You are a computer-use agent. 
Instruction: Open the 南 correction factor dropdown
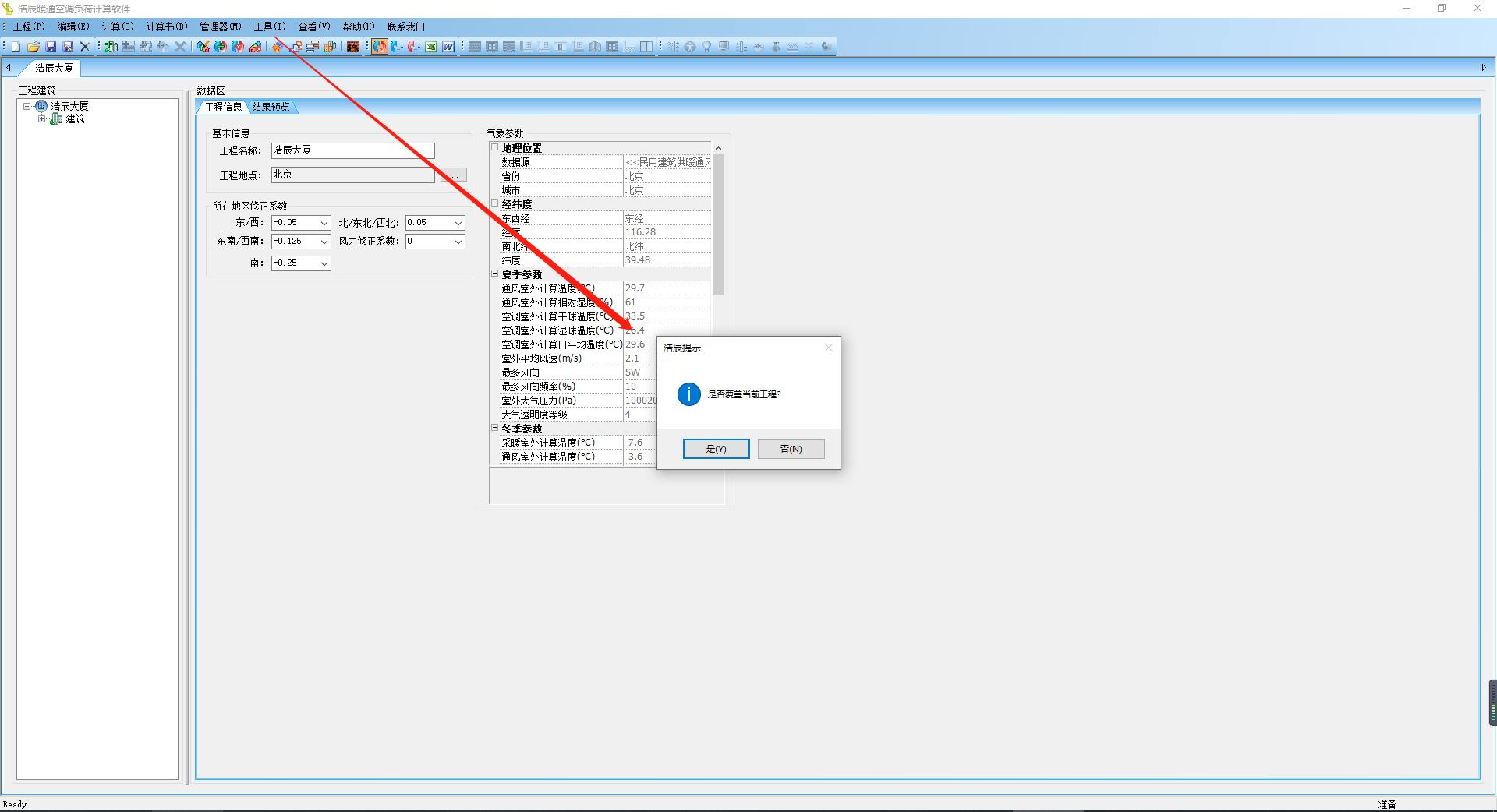tap(324, 263)
